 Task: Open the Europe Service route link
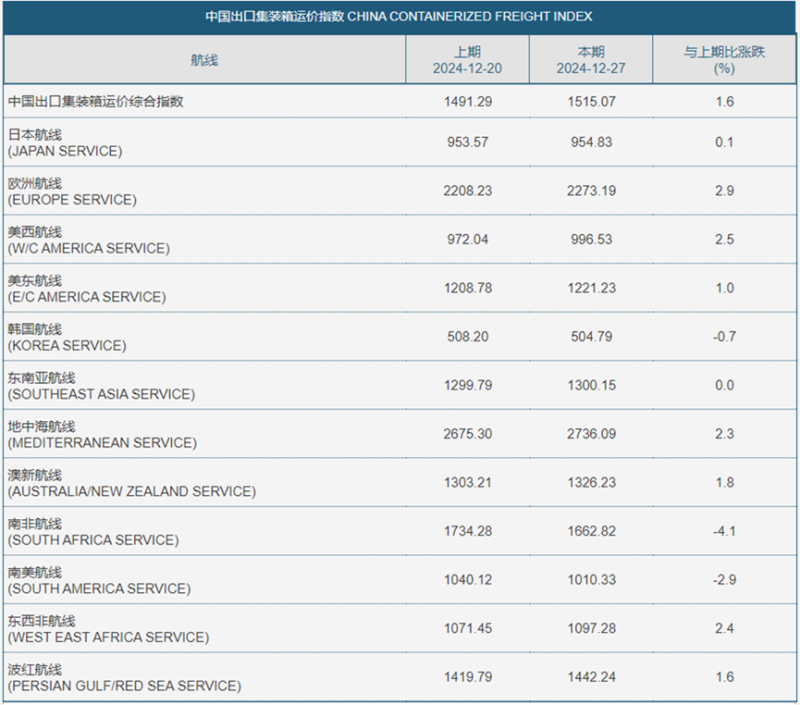click(x=71, y=191)
